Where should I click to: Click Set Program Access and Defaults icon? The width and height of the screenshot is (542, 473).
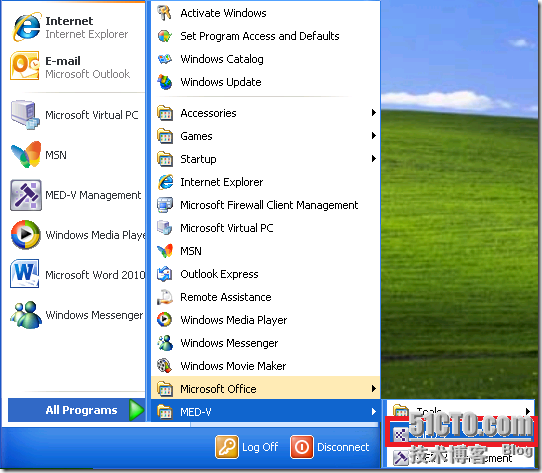pos(165,36)
